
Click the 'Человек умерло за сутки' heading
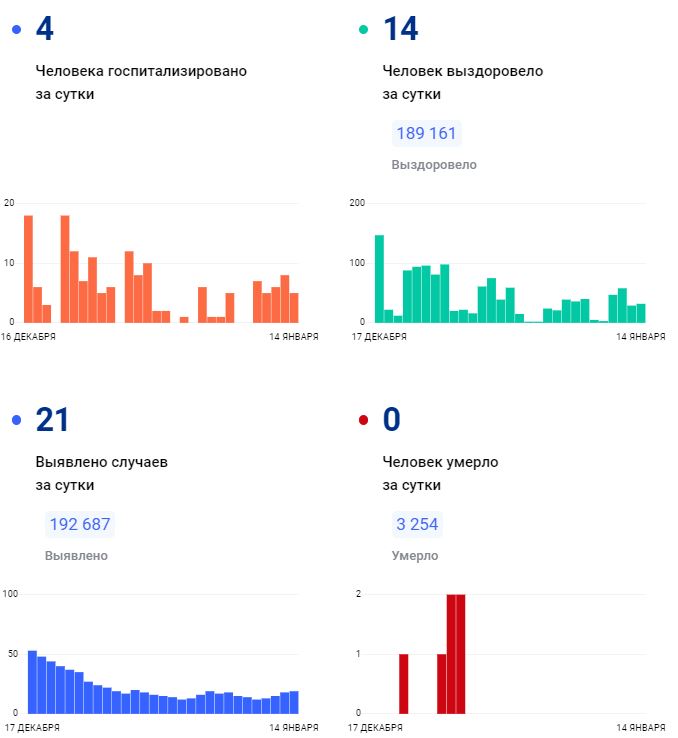440,473
